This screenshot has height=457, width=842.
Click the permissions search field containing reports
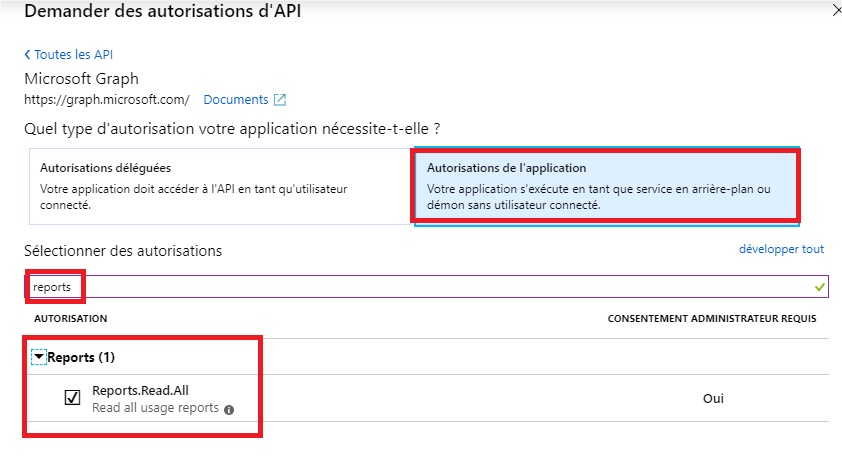click(427, 287)
